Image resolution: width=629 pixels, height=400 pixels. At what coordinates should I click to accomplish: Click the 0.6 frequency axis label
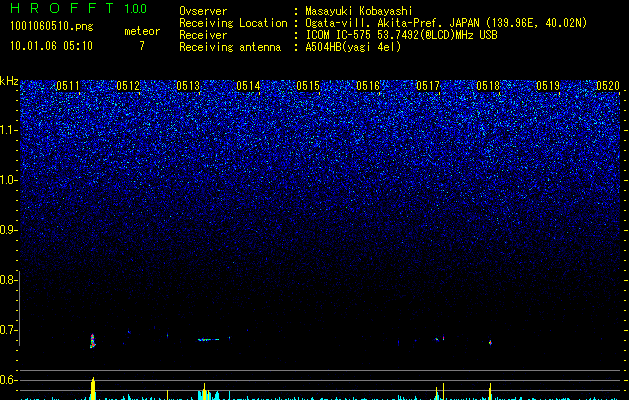[x=8, y=380]
